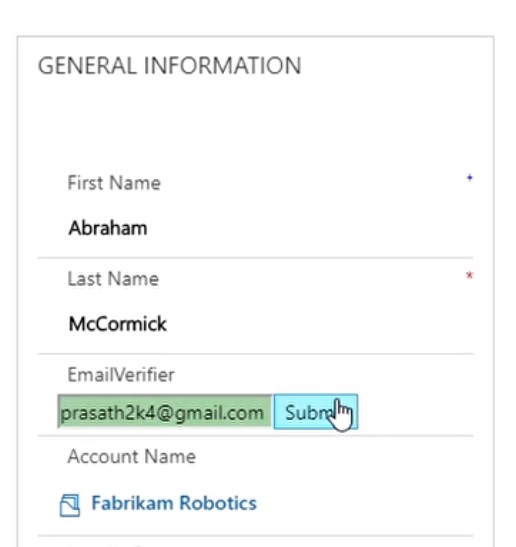Click the First Name label
This screenshot has width=516, height=547.
[114, 183]
